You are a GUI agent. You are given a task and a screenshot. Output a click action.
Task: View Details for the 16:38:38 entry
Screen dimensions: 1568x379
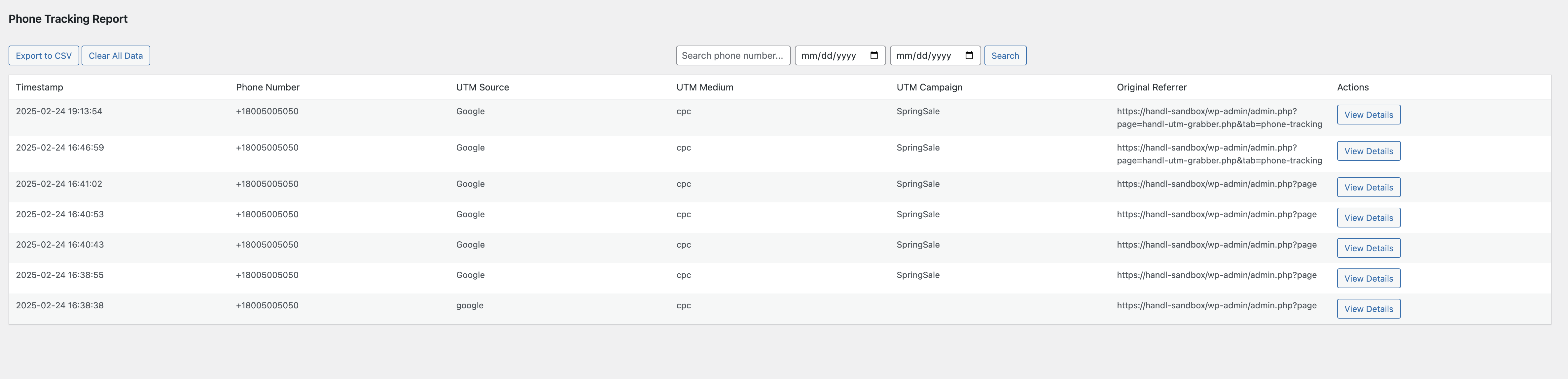(1368, 309)
